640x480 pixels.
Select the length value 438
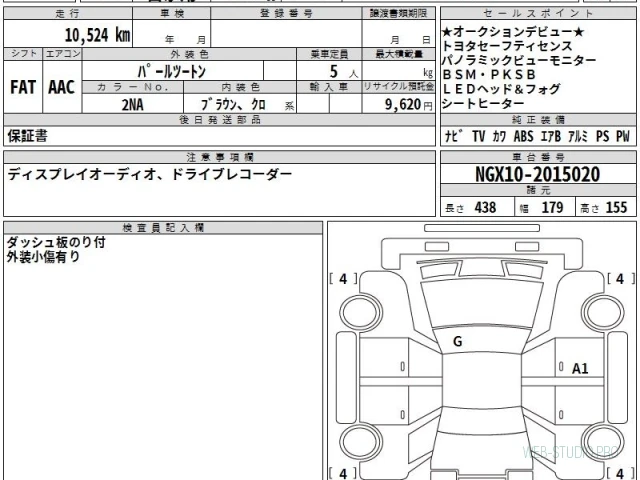(x=485, y=207)
